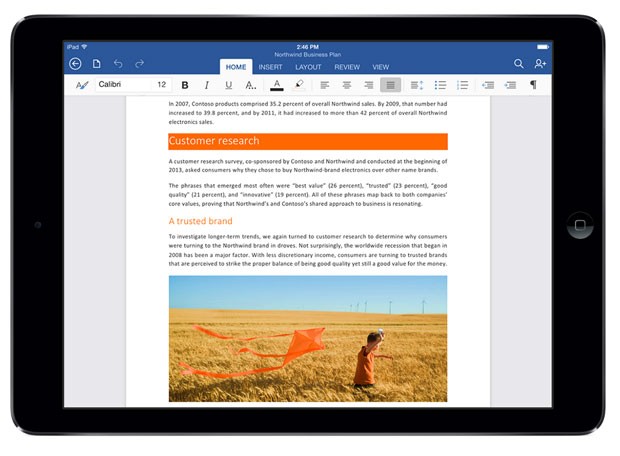Select the kite field photo

tap(308, 339)
